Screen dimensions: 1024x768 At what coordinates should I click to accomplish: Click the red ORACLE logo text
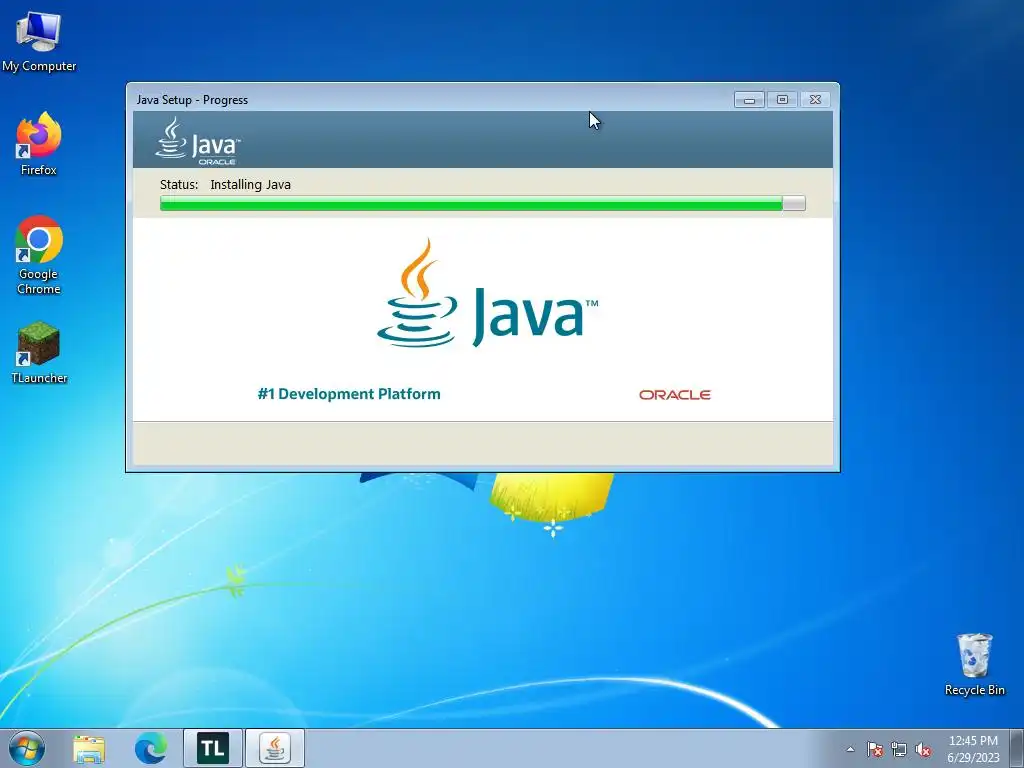click(x=675, y=394)
